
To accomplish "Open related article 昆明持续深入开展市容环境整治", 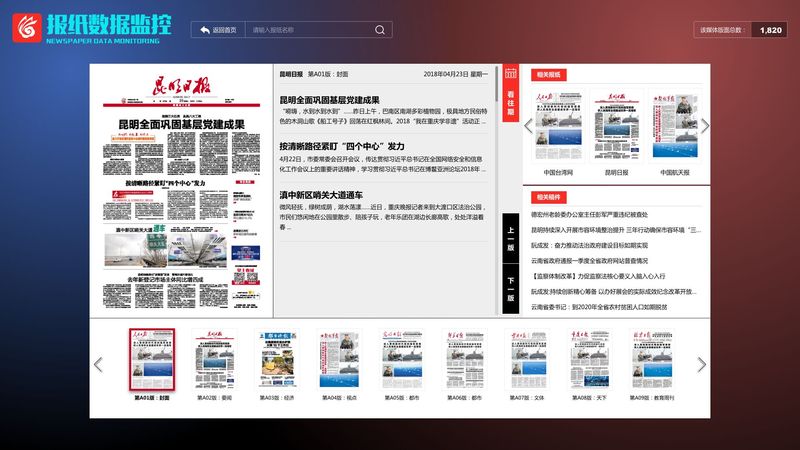I will 616,230.
